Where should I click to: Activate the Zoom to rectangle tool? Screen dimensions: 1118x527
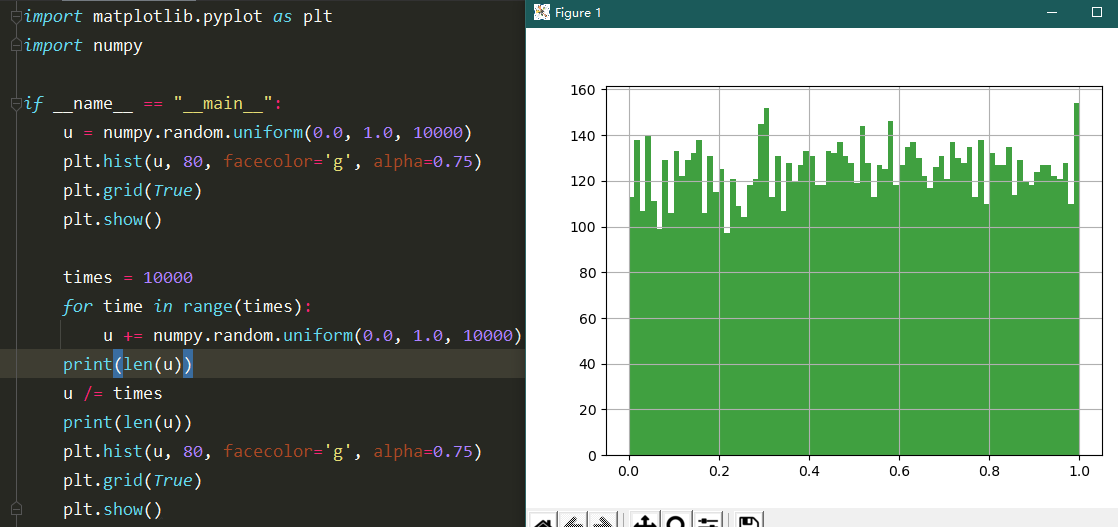[x=676, y=521]
